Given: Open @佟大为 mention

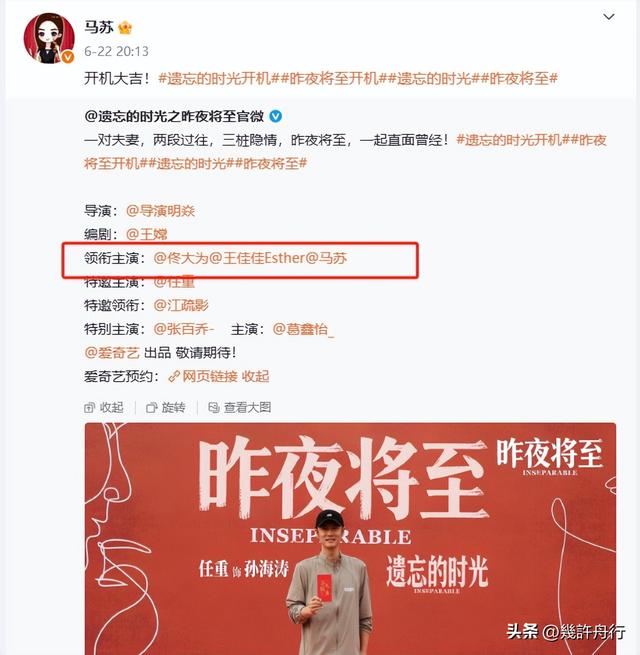Looking at the screenshot, I should (181, 258).
